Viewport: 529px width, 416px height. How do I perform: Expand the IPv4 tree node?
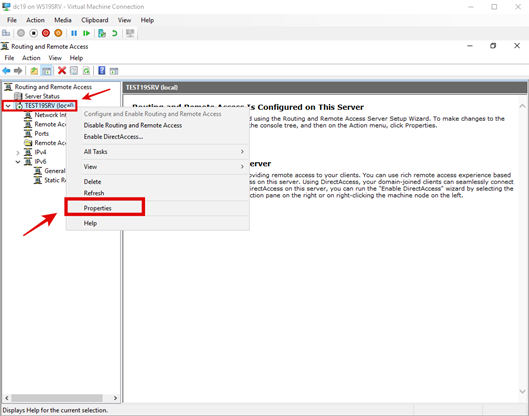[x=18, y=152]
